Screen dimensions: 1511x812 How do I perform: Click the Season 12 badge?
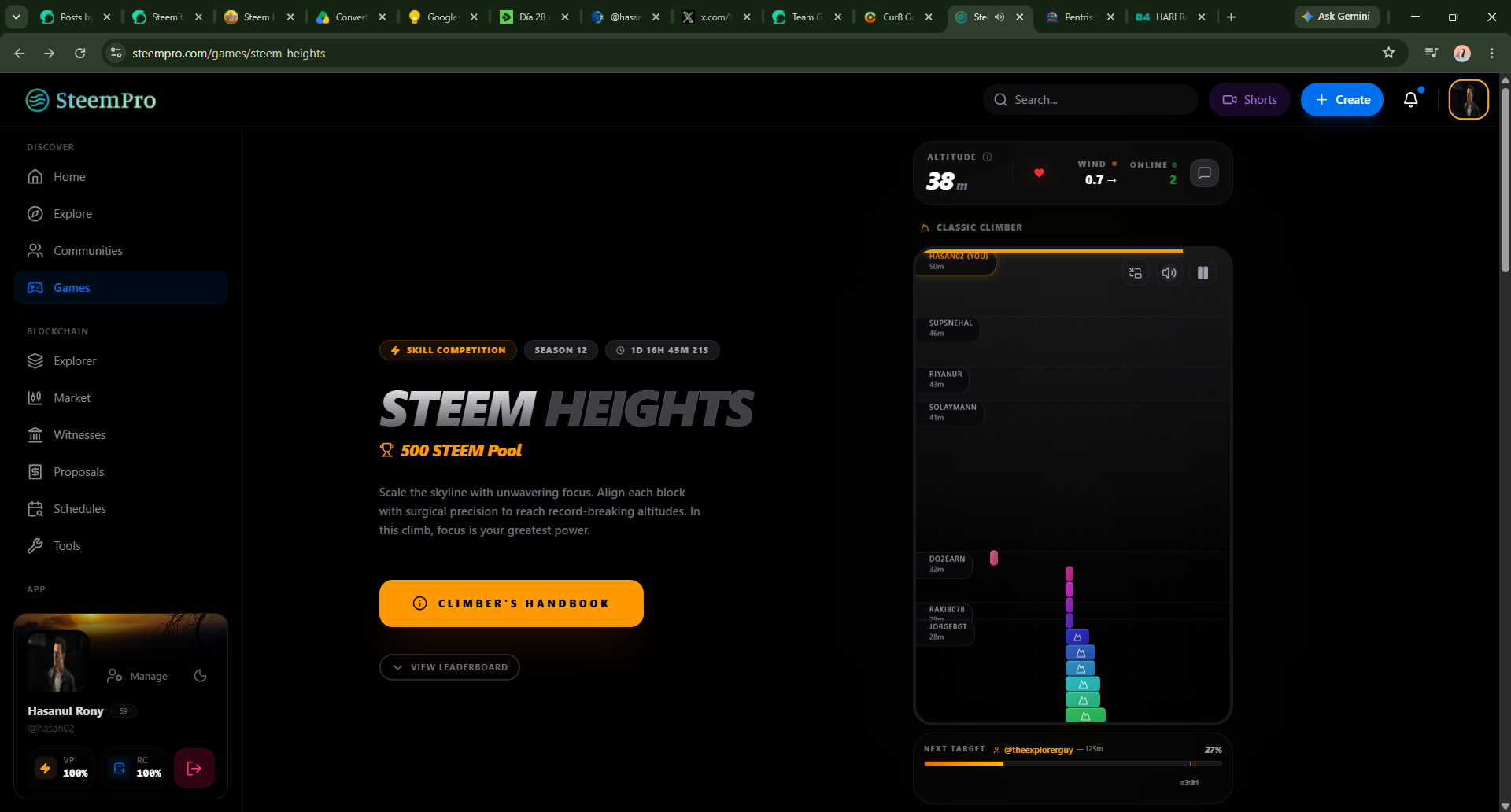coord(560,350)
